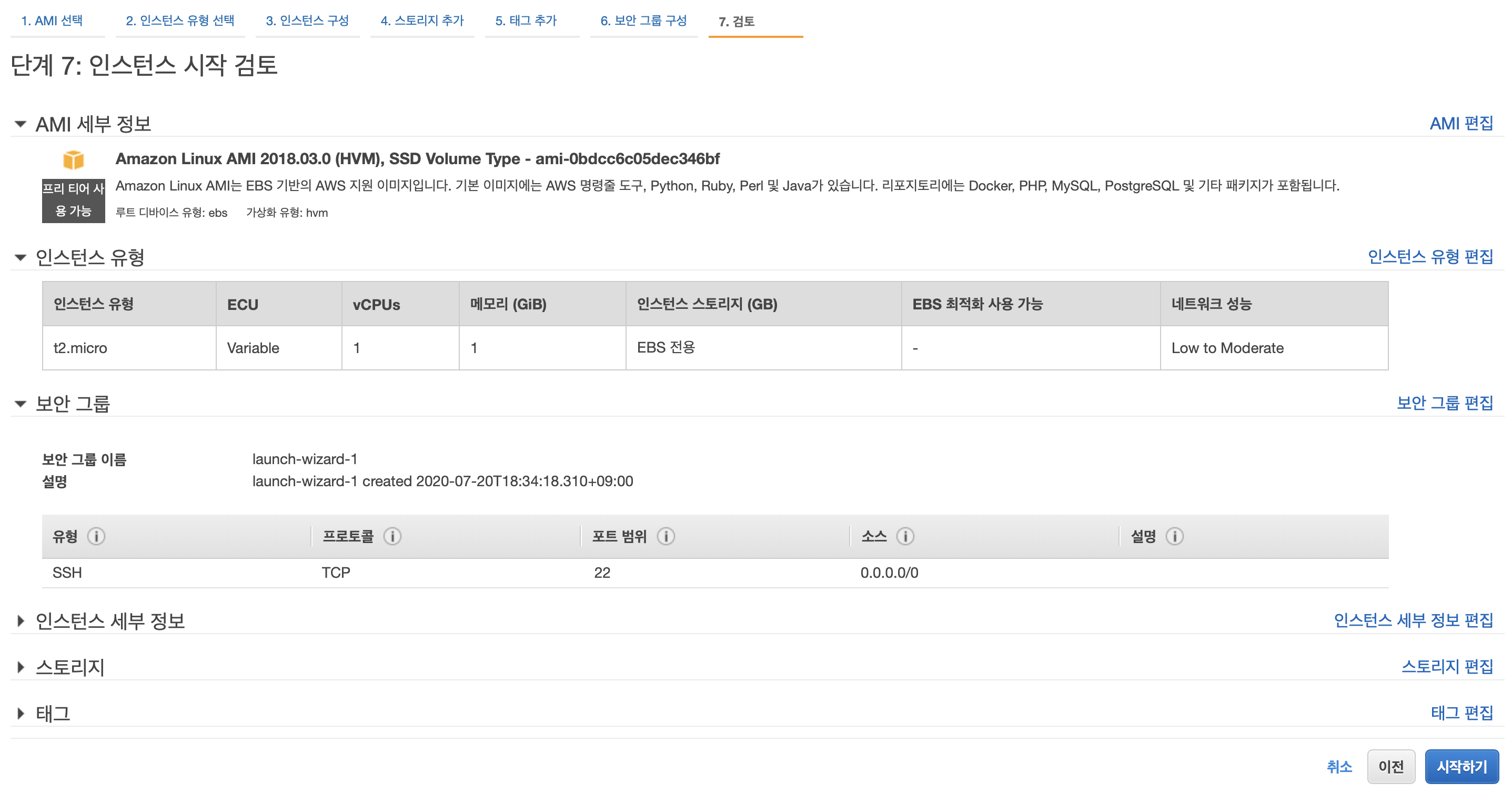Collapse the 보안 그룹 section
The width and height of the screenshot is (1512, 803).
pos(21,403)
